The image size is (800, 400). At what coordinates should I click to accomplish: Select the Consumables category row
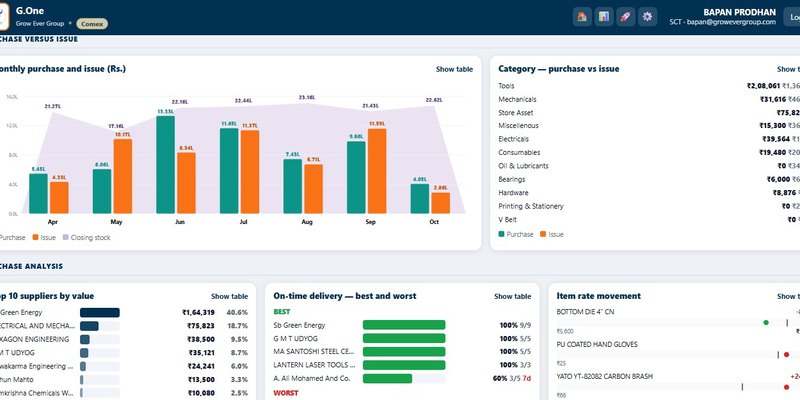649,153
